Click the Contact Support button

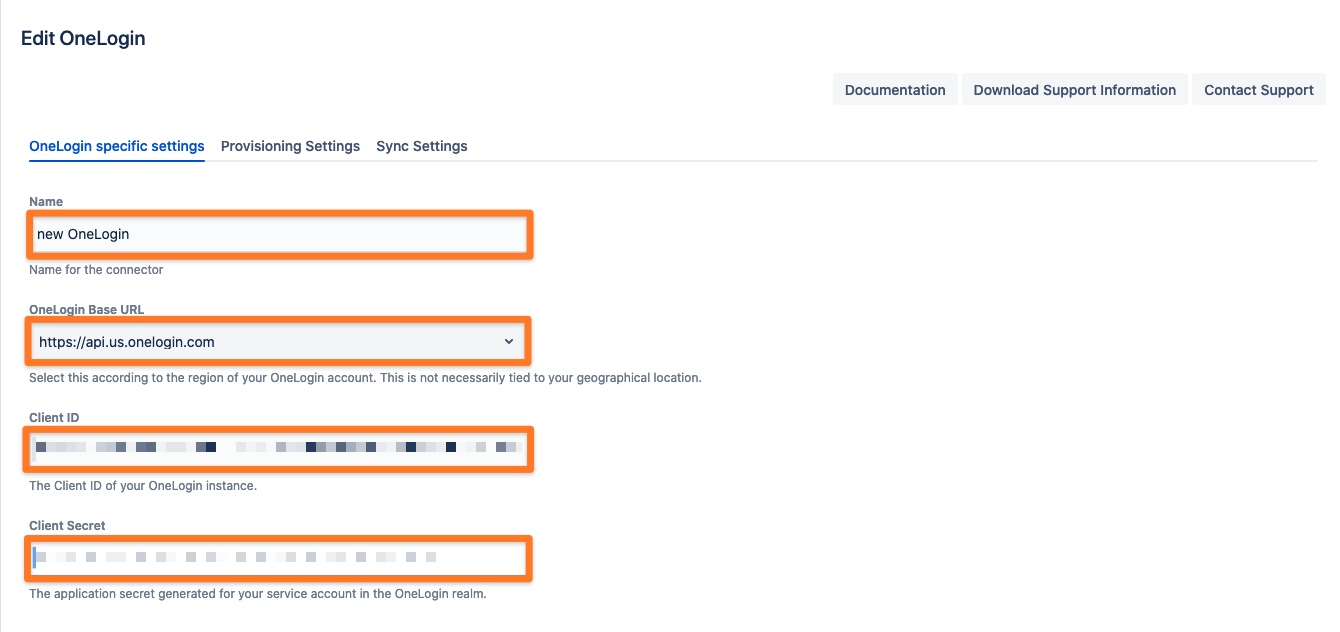coord(1259,89)
